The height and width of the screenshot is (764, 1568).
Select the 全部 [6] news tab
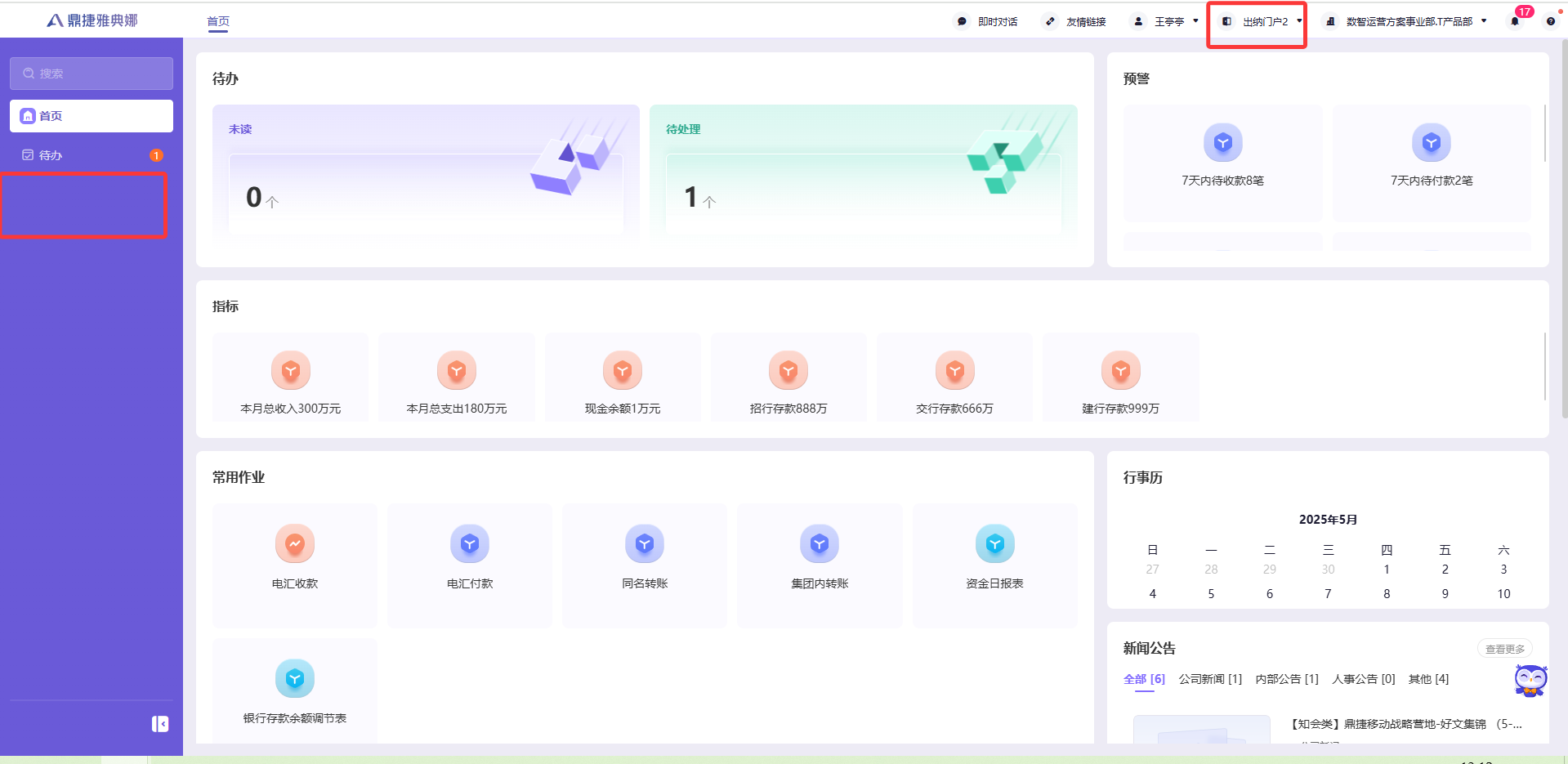point(1144,679)
